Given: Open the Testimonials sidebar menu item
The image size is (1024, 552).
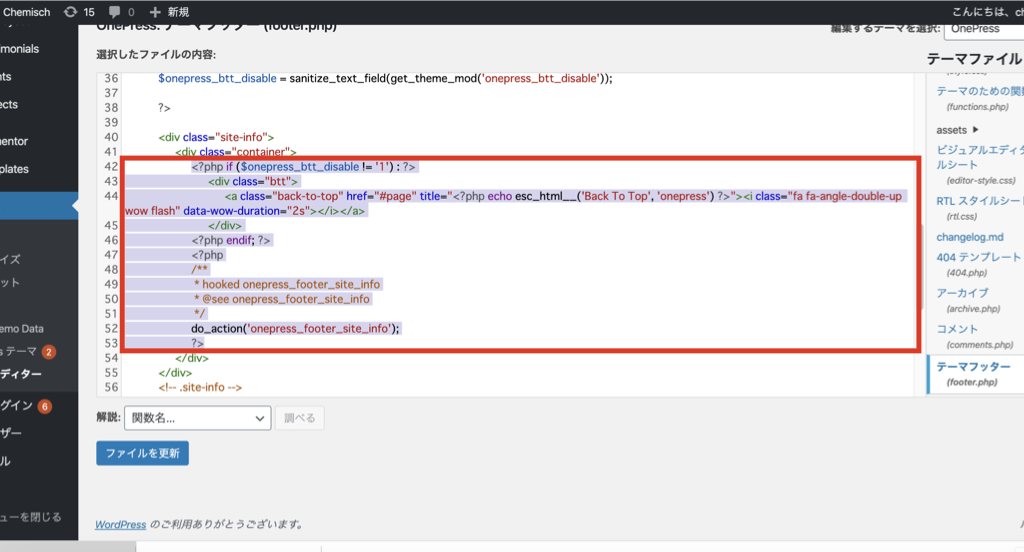Looking at the screenshot, I should point(20,49).
